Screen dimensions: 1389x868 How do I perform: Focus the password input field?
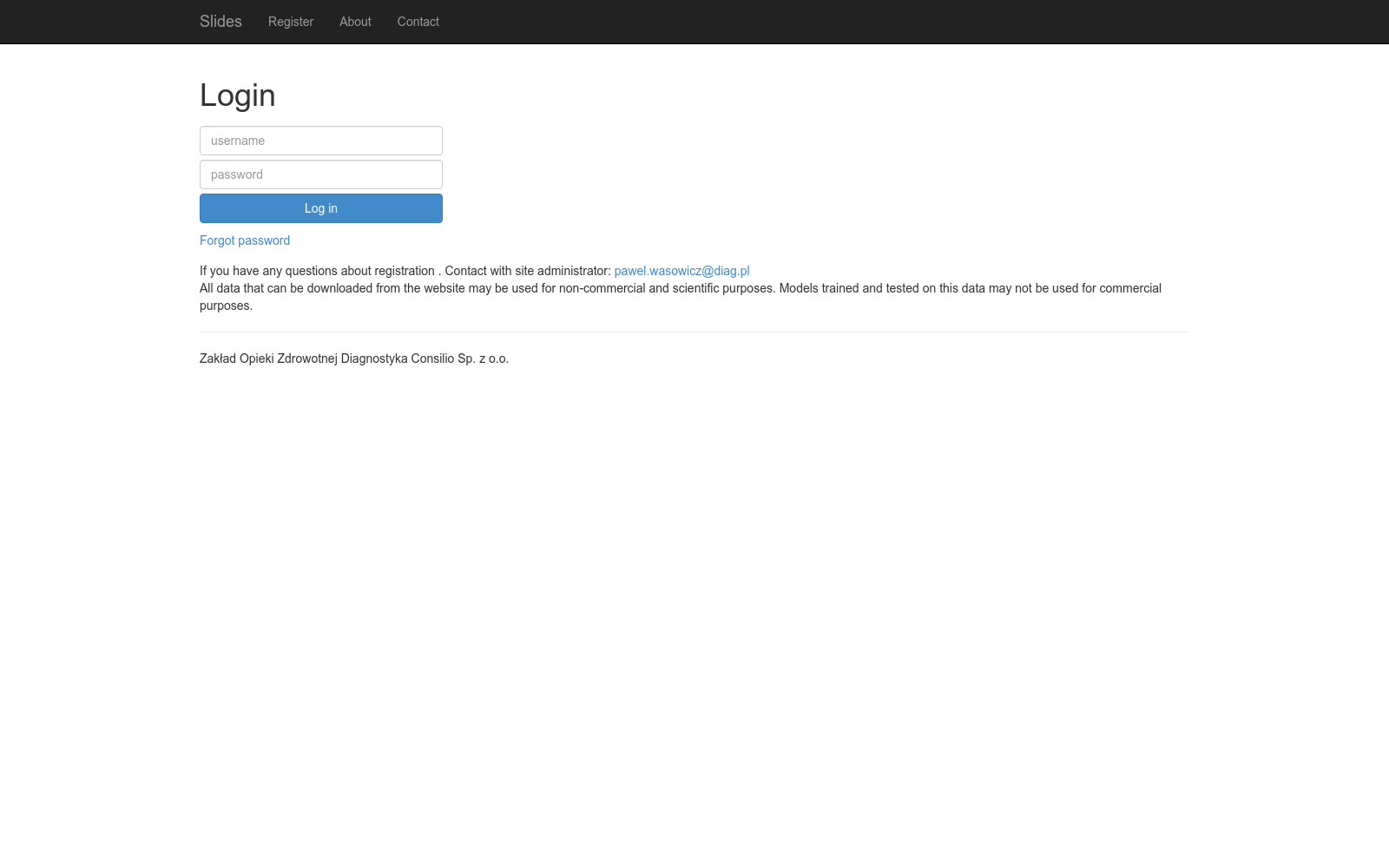click(x=321, y=174)
